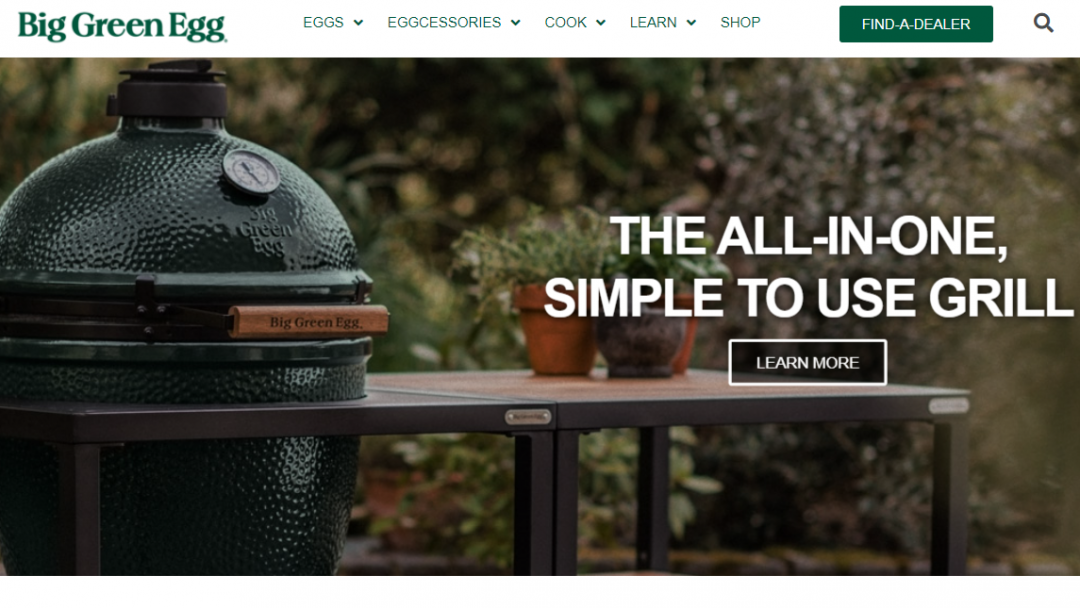This screenshot has height=608, width=1080.
Task: Expand the LEARN dropdown chevron
Action: click(x=691, y=23)
